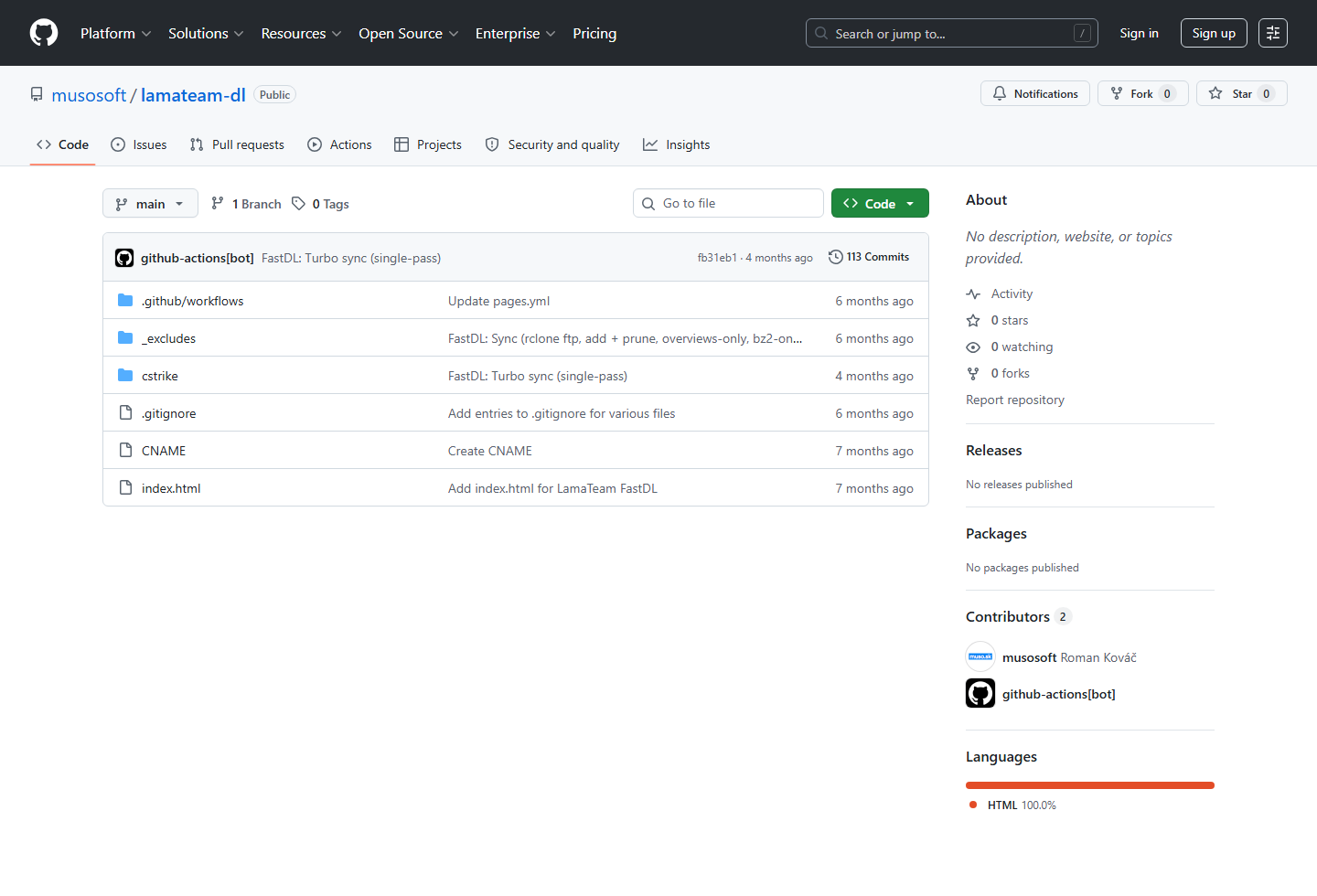Open the cstrike folder
Screen dimensions: 1317x896
160,376
